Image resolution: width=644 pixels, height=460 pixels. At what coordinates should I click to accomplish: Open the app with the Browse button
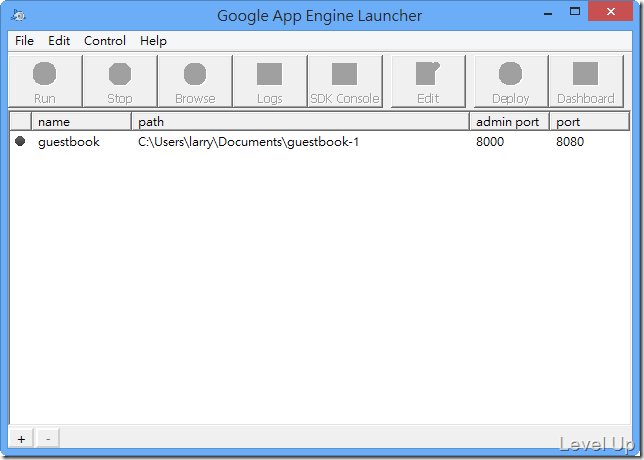(x=195, y=81)
